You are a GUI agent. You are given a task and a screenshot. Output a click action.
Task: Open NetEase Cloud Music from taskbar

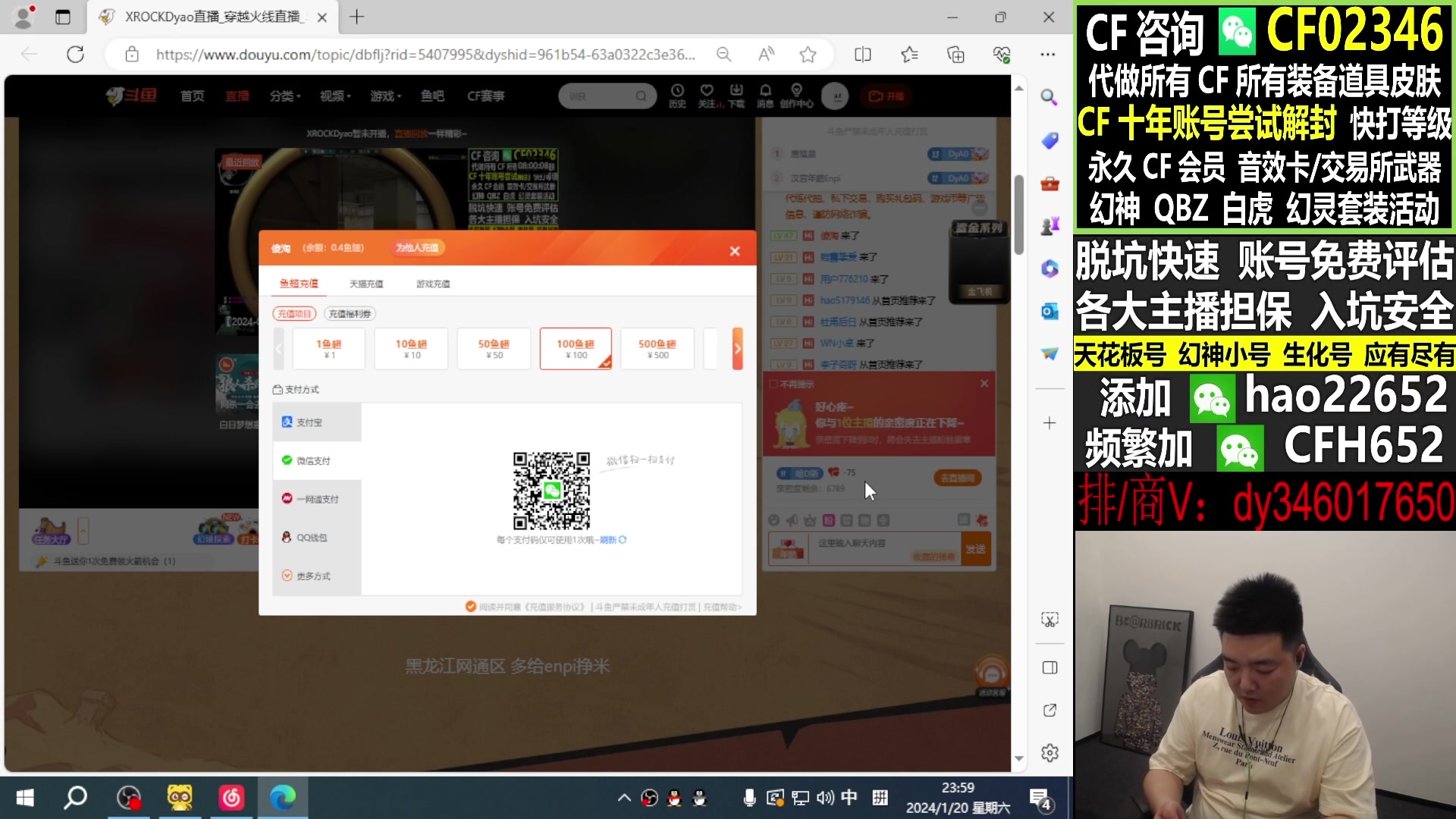tap(231, 798)
